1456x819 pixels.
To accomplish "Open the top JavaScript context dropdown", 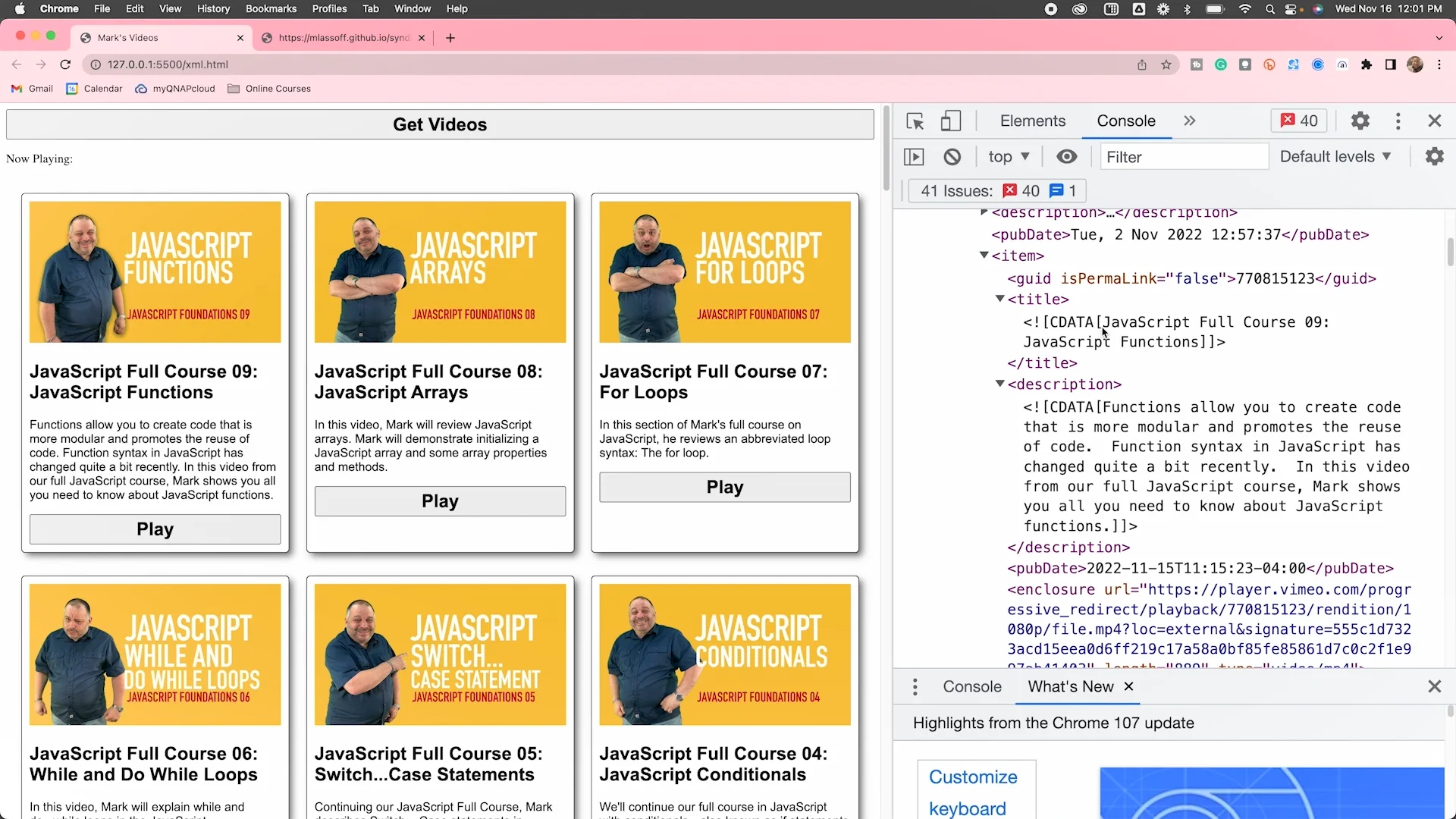I will [x=1009, y=157].
